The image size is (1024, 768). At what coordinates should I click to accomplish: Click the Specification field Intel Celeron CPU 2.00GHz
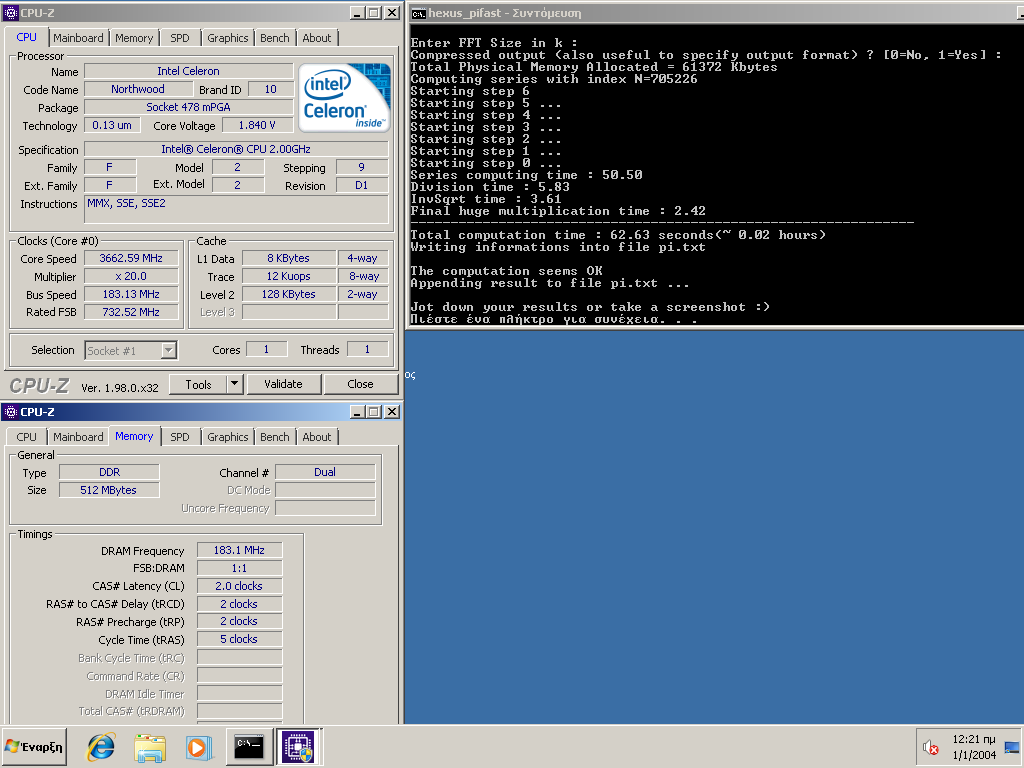tap(236, 150)
